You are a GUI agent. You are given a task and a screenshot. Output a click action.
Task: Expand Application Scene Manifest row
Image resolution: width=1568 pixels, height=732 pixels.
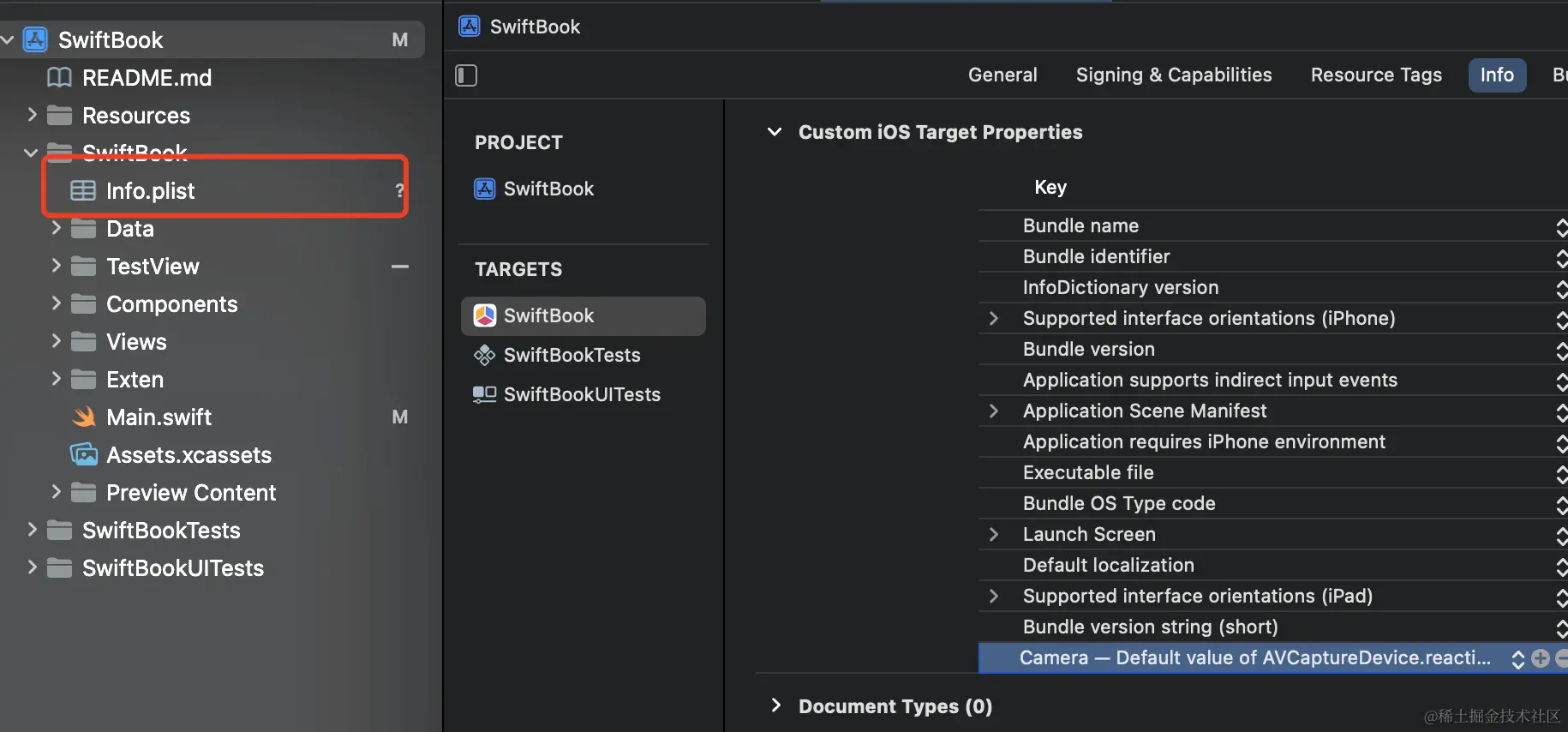(x=994, y=411)
